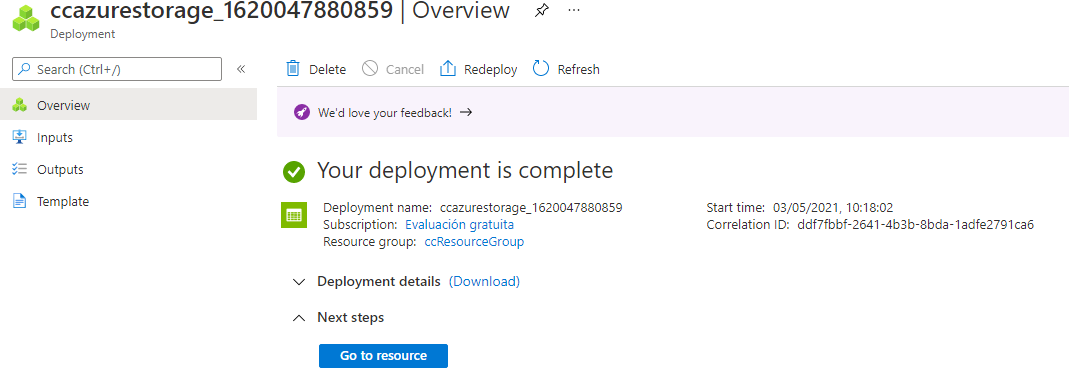
Task: Click the Correlation ID value
Action: [x=916, y=225]
